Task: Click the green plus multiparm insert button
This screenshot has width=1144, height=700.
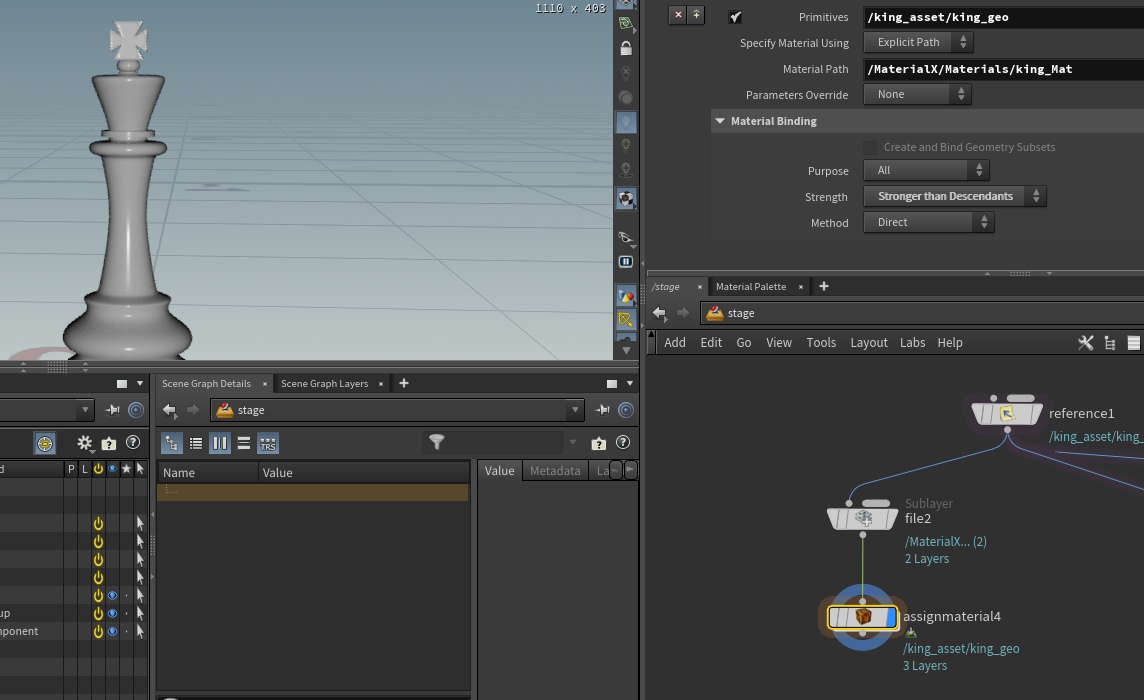Action: click(696, 15)
